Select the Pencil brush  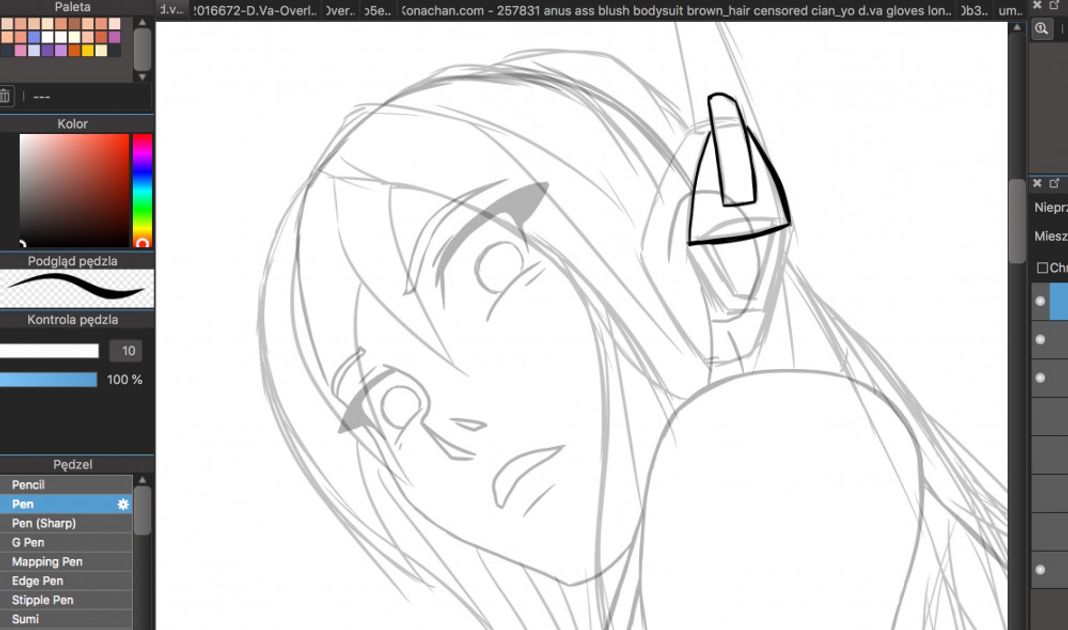[28, 485]
